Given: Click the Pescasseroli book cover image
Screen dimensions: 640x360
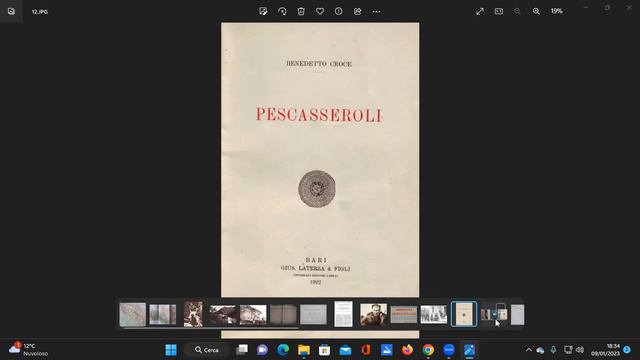Looking at the screenshot, I should (x=320, y=160).
